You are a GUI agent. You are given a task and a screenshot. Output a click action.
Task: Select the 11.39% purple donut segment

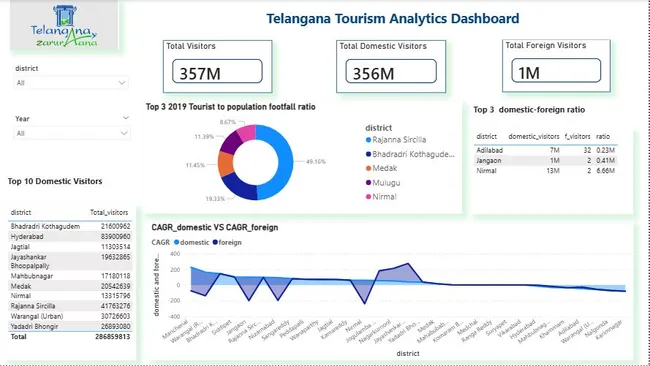click(230, 142)
